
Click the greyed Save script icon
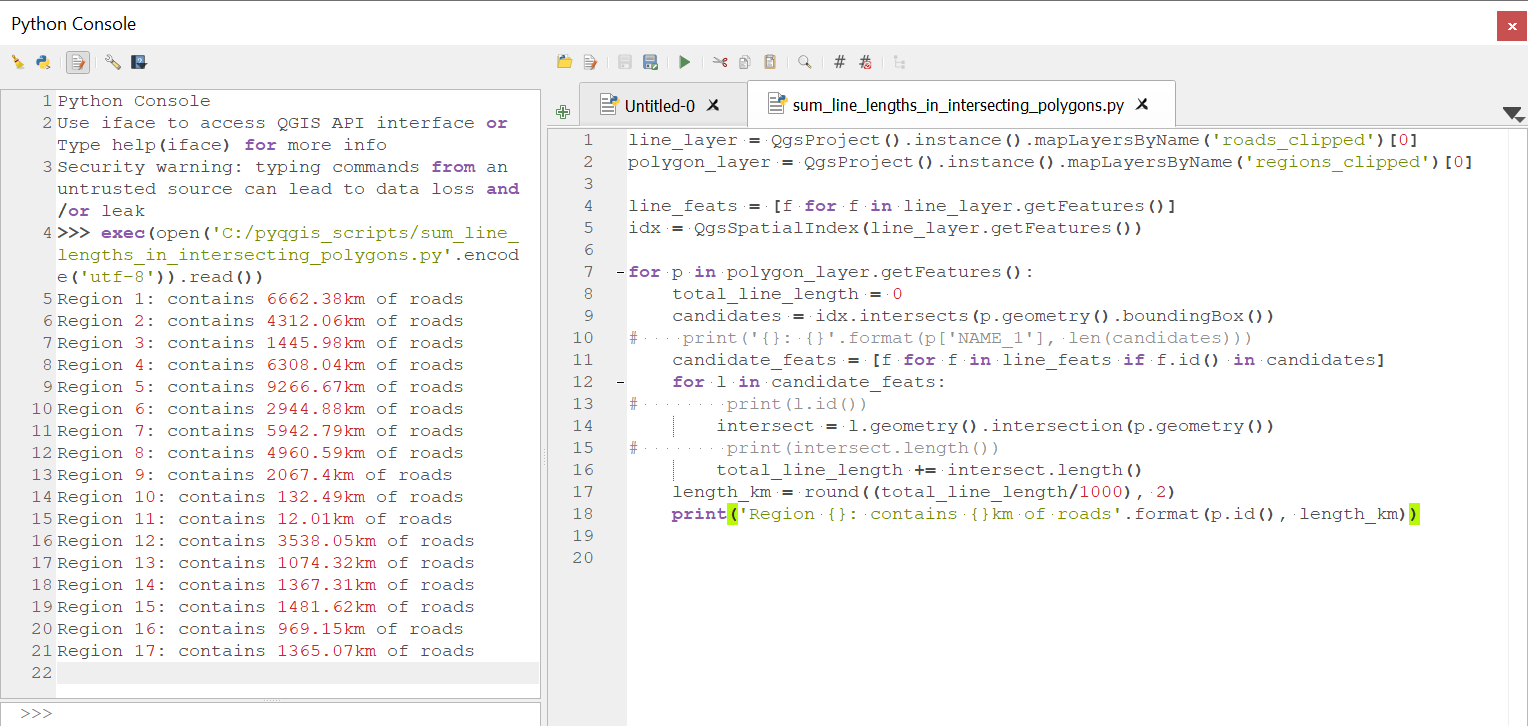[x=625, y=62]
